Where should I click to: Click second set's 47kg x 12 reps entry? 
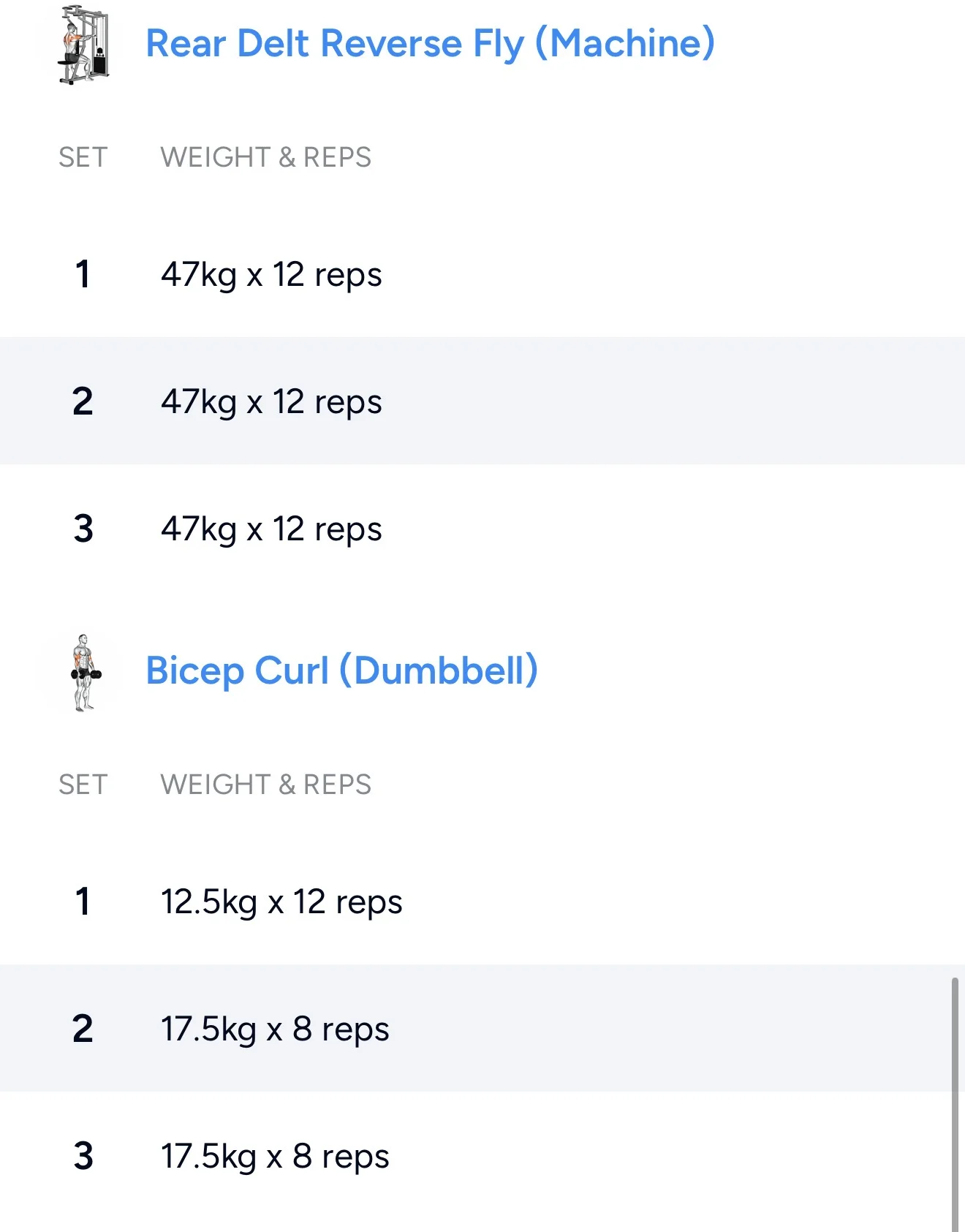(x=271, y=401)
